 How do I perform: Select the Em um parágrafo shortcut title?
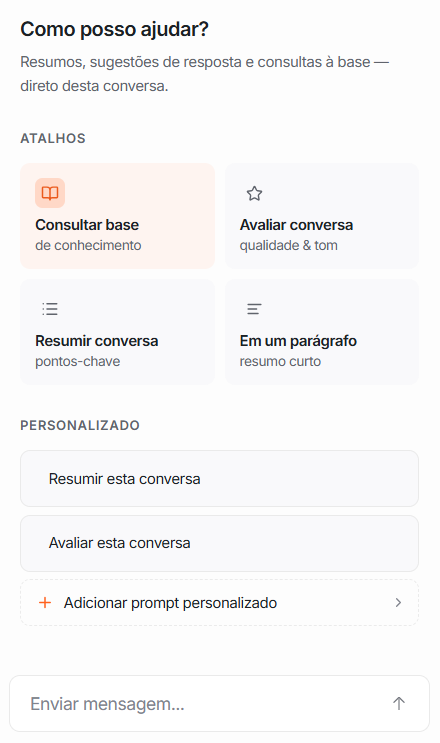click(x=298, y=341)
